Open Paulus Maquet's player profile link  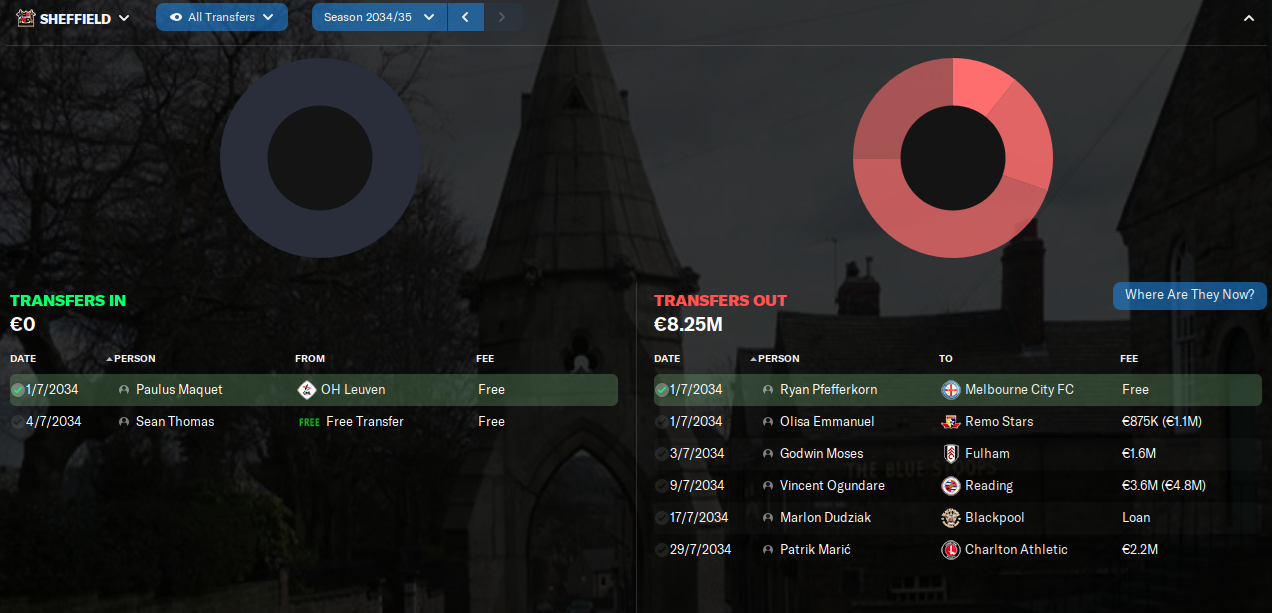click(x=179, y=390)
